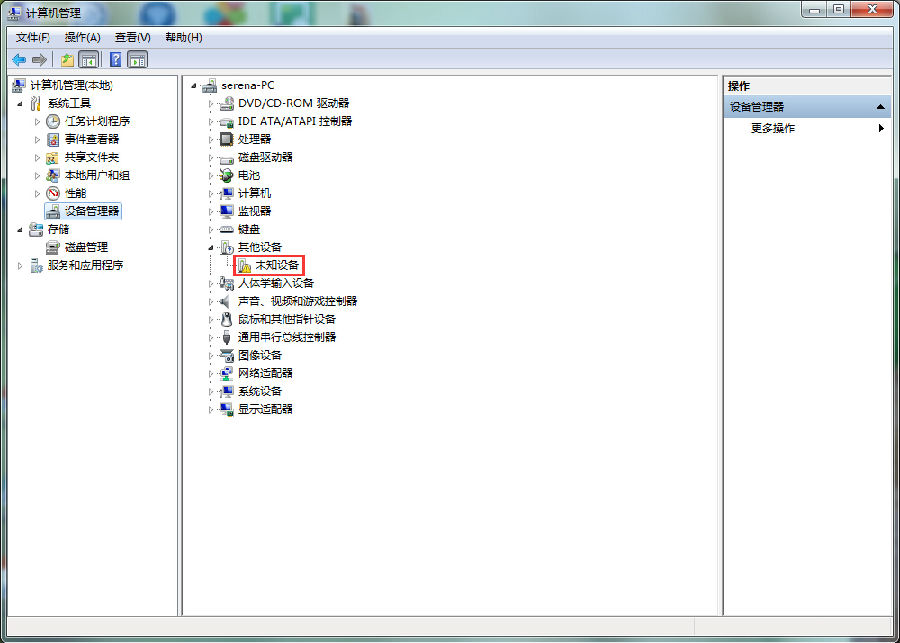
Task: Select the serena-PC label
Action: 248,86
